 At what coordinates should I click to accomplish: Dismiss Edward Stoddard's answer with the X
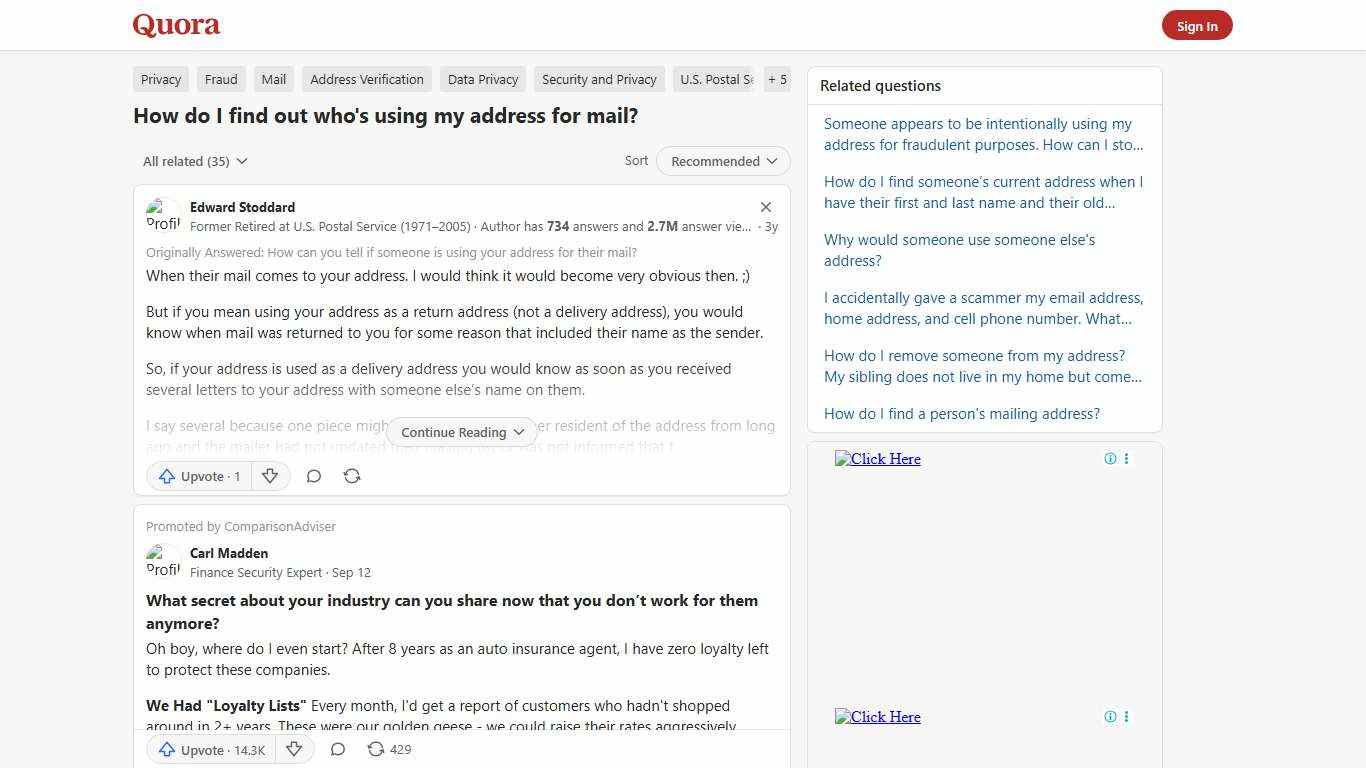(765, 206)
